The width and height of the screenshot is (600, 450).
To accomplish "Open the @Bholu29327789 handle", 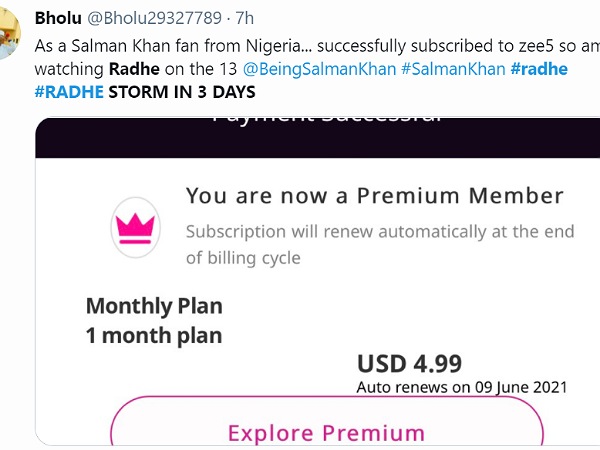I will 154,19.
